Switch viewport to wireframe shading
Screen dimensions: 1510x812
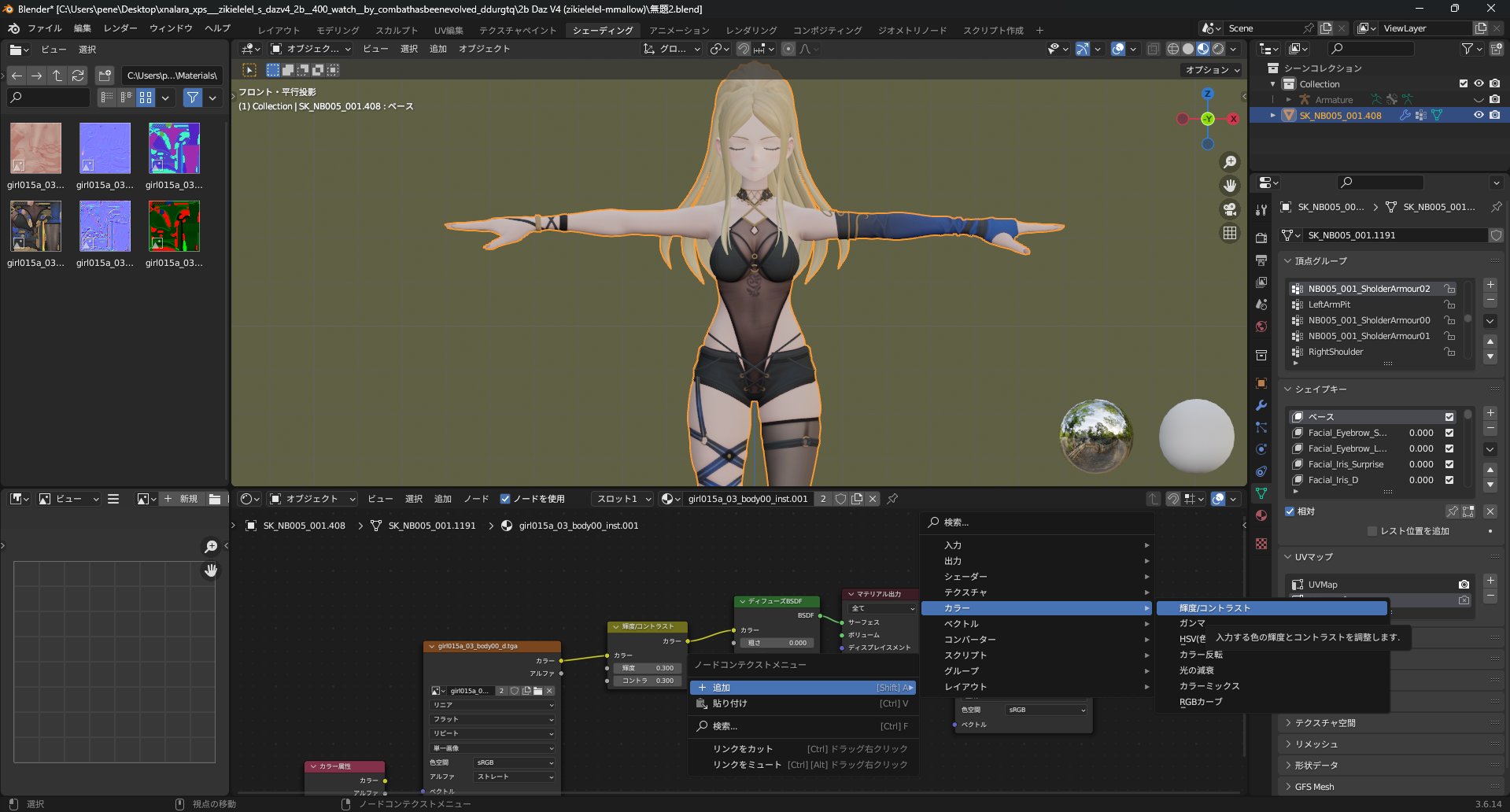[1173, 49]
